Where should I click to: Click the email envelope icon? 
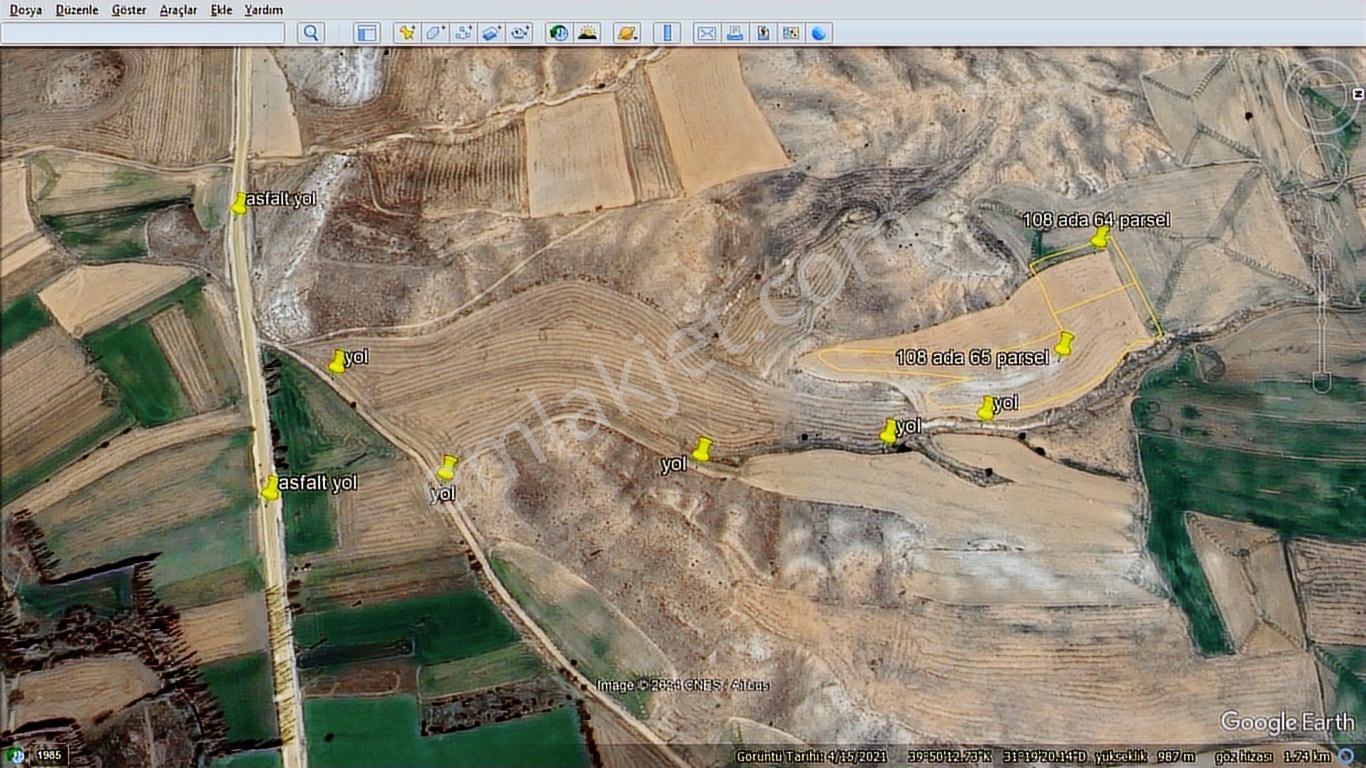point(707,33)
